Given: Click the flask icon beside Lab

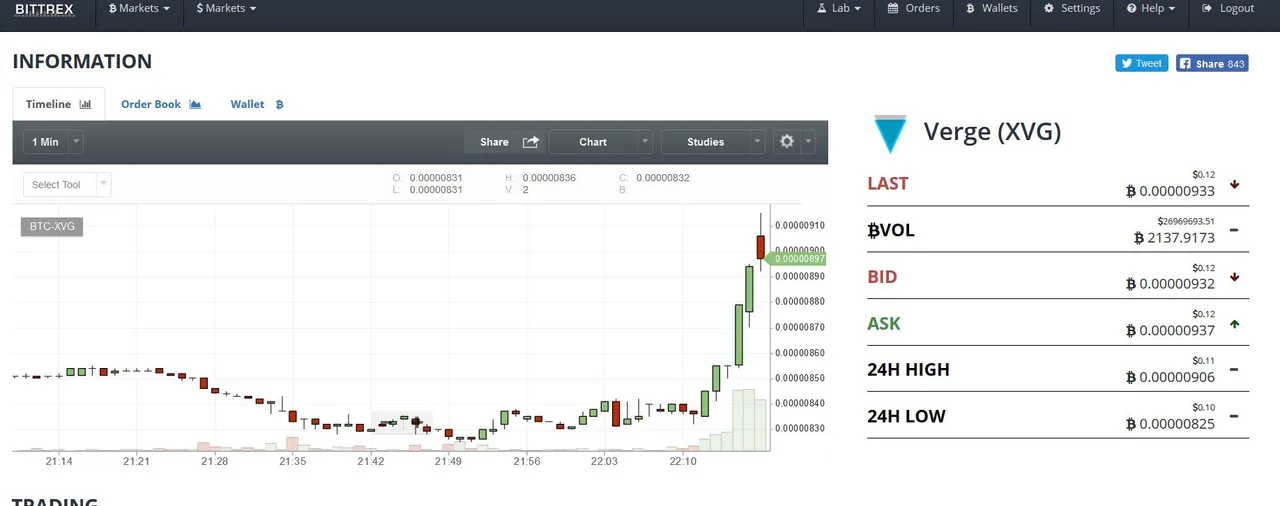Looking at the screenshot, I should click(x=822, y=9).
